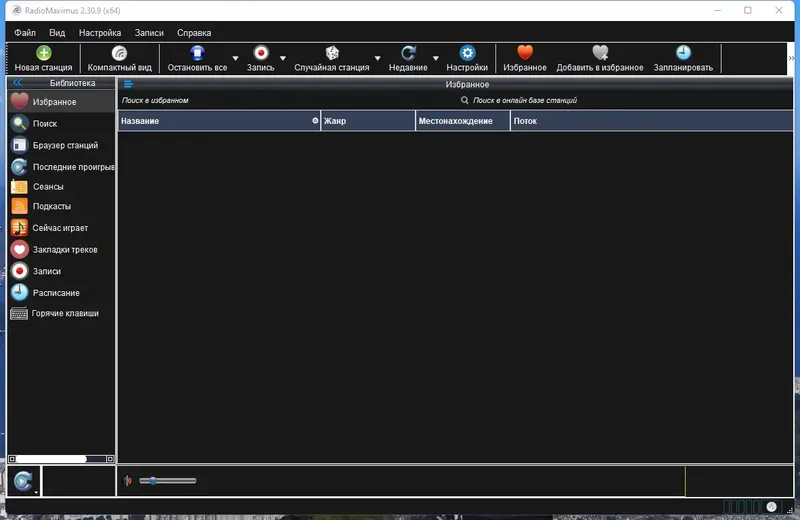Open Settings (Настройки) gear icon

coord(467,53)
